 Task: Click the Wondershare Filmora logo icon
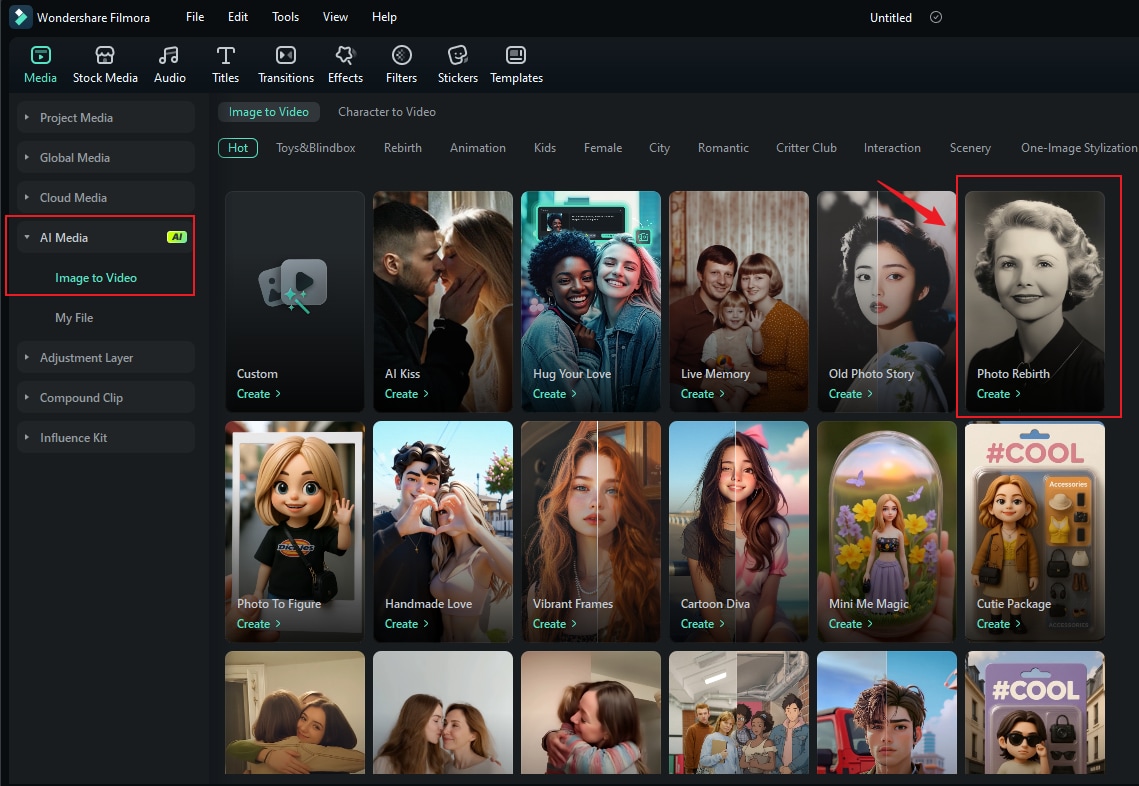tap(20, 17)
